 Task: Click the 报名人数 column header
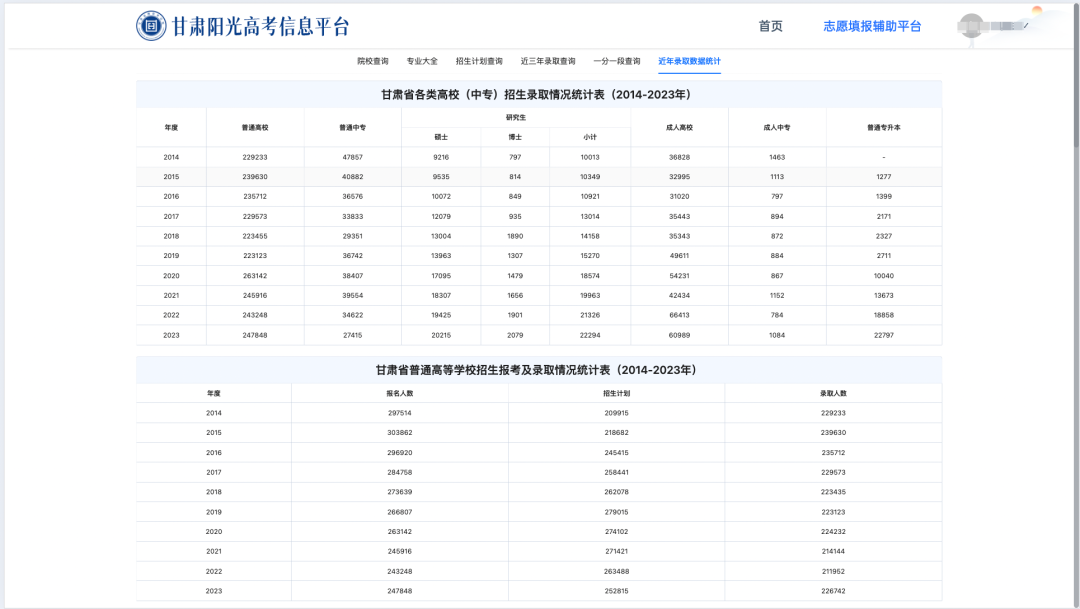click(399, 393)
